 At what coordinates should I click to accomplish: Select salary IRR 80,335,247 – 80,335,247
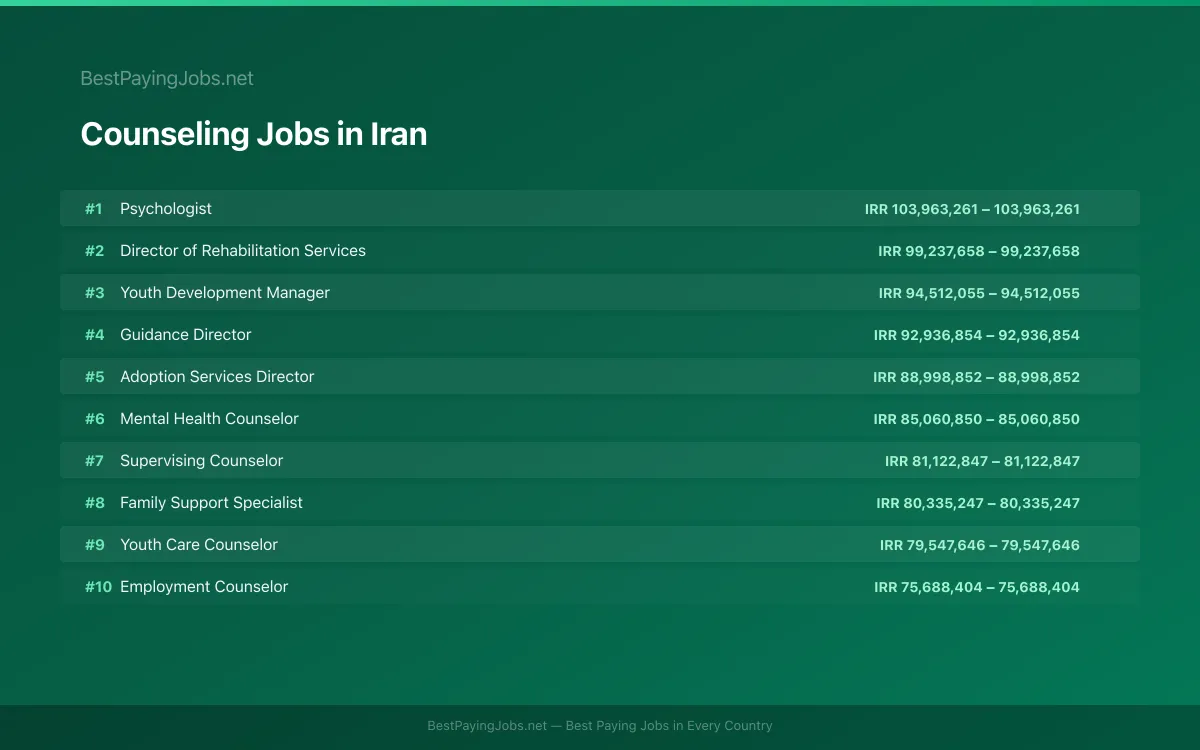pos(978,503)
